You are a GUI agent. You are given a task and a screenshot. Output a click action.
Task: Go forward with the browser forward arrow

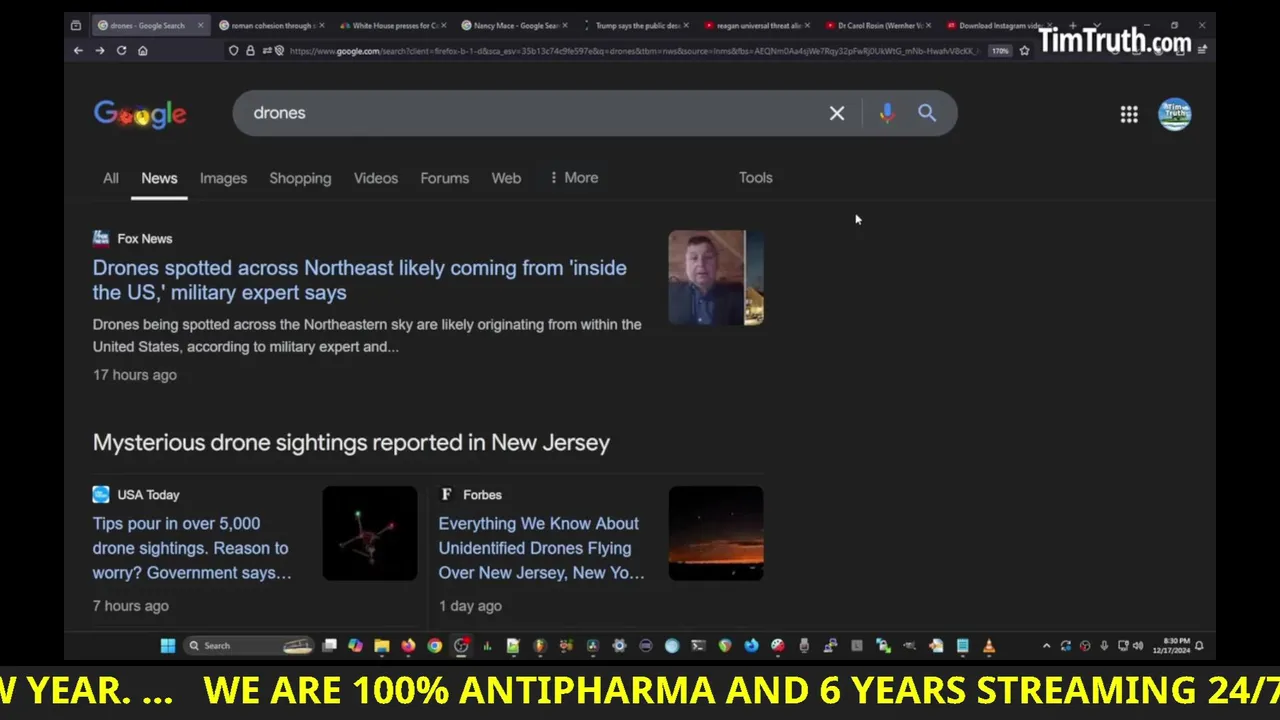pyautogui.click(x=99, y=50)
